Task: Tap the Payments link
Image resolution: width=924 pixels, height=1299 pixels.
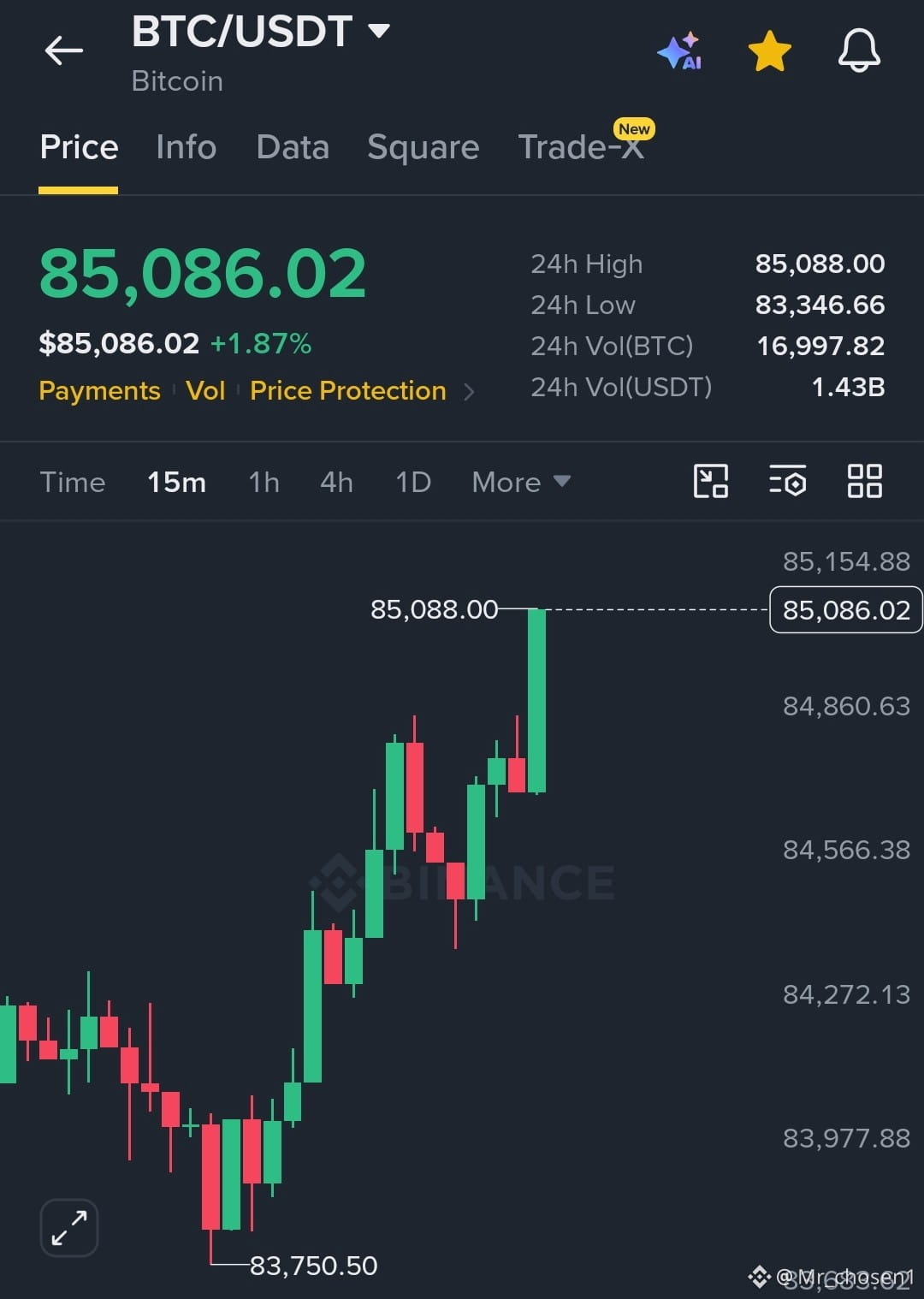Action: (x=99, y=391)
